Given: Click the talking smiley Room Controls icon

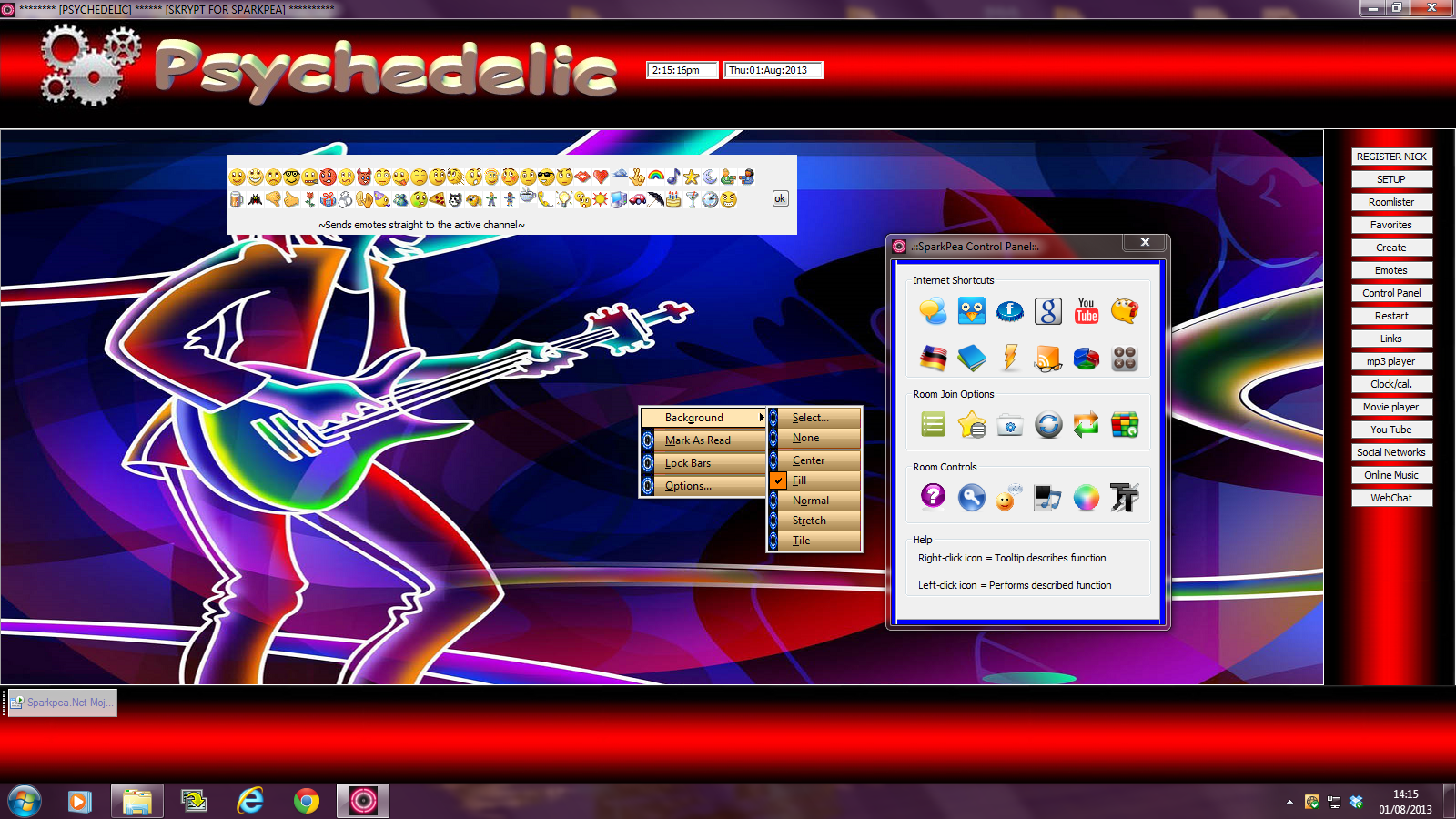Looking at the screenshot, I should (x=1008, y=497).
